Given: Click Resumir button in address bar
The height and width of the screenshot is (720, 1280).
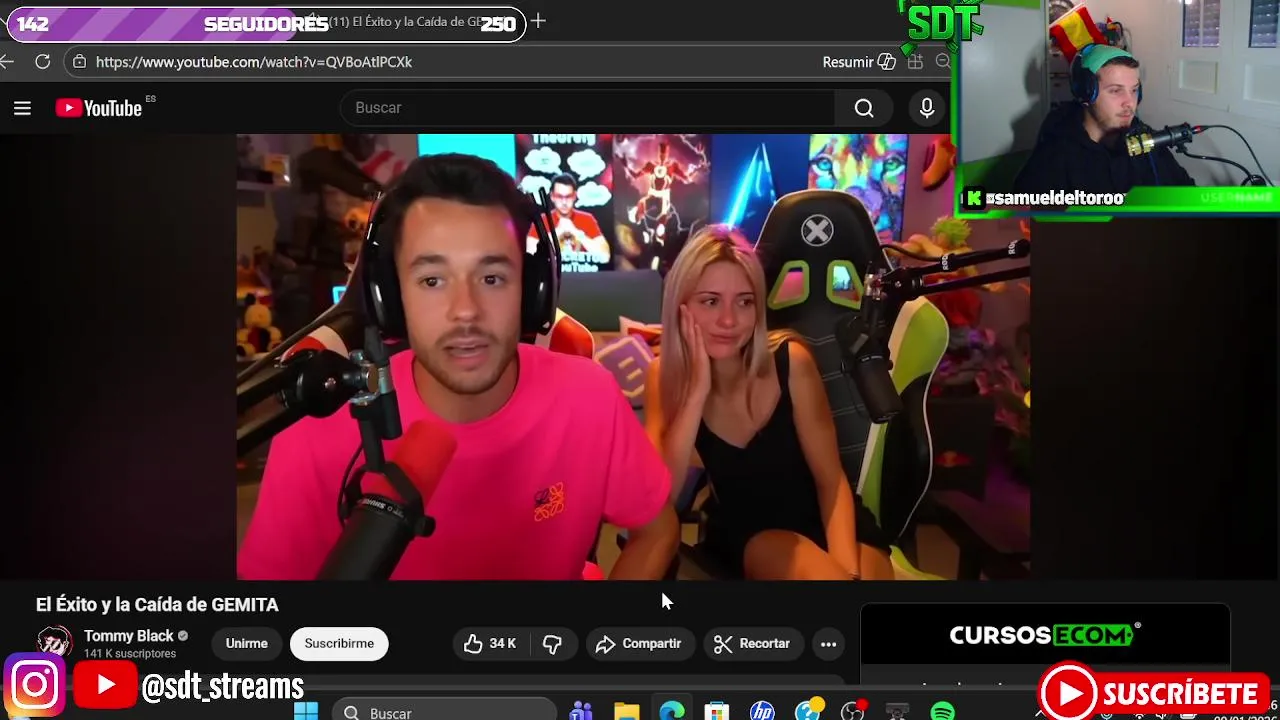Looking at the screenshot, I should 858,62.
